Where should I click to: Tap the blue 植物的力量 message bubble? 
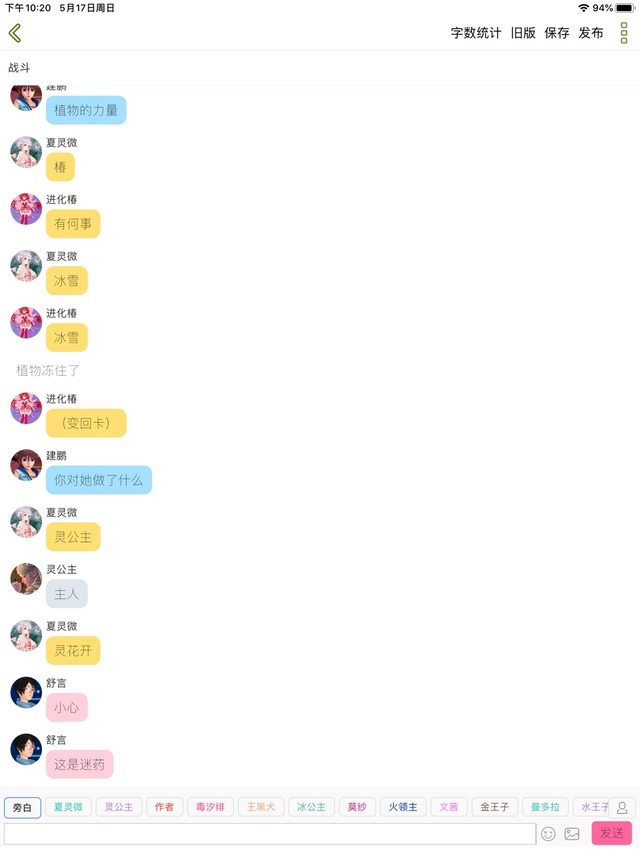click(x=86, y=110)
